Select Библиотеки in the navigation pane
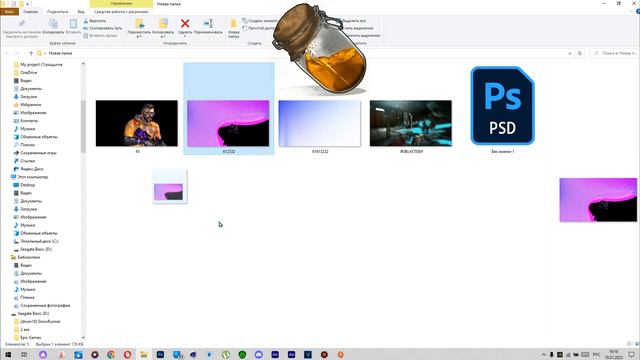 pos(29,258)
